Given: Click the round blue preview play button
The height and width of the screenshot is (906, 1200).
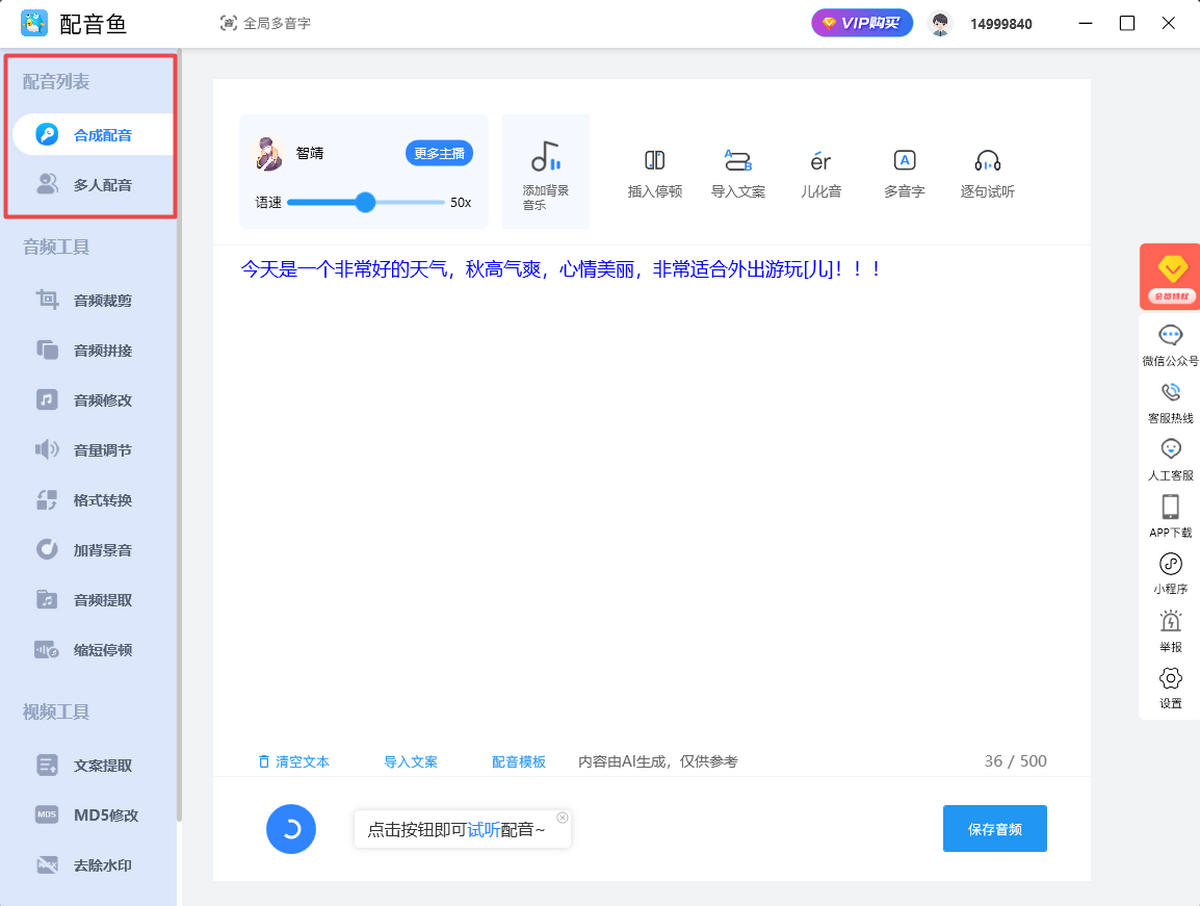Looking at the screenshot, I should [291, 828].
